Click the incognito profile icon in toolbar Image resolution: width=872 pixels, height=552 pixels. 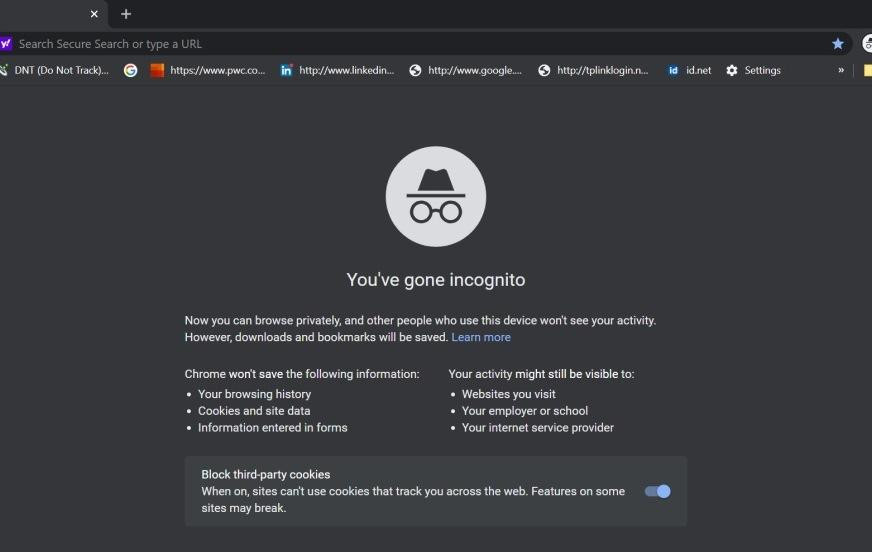pos(866,44)
